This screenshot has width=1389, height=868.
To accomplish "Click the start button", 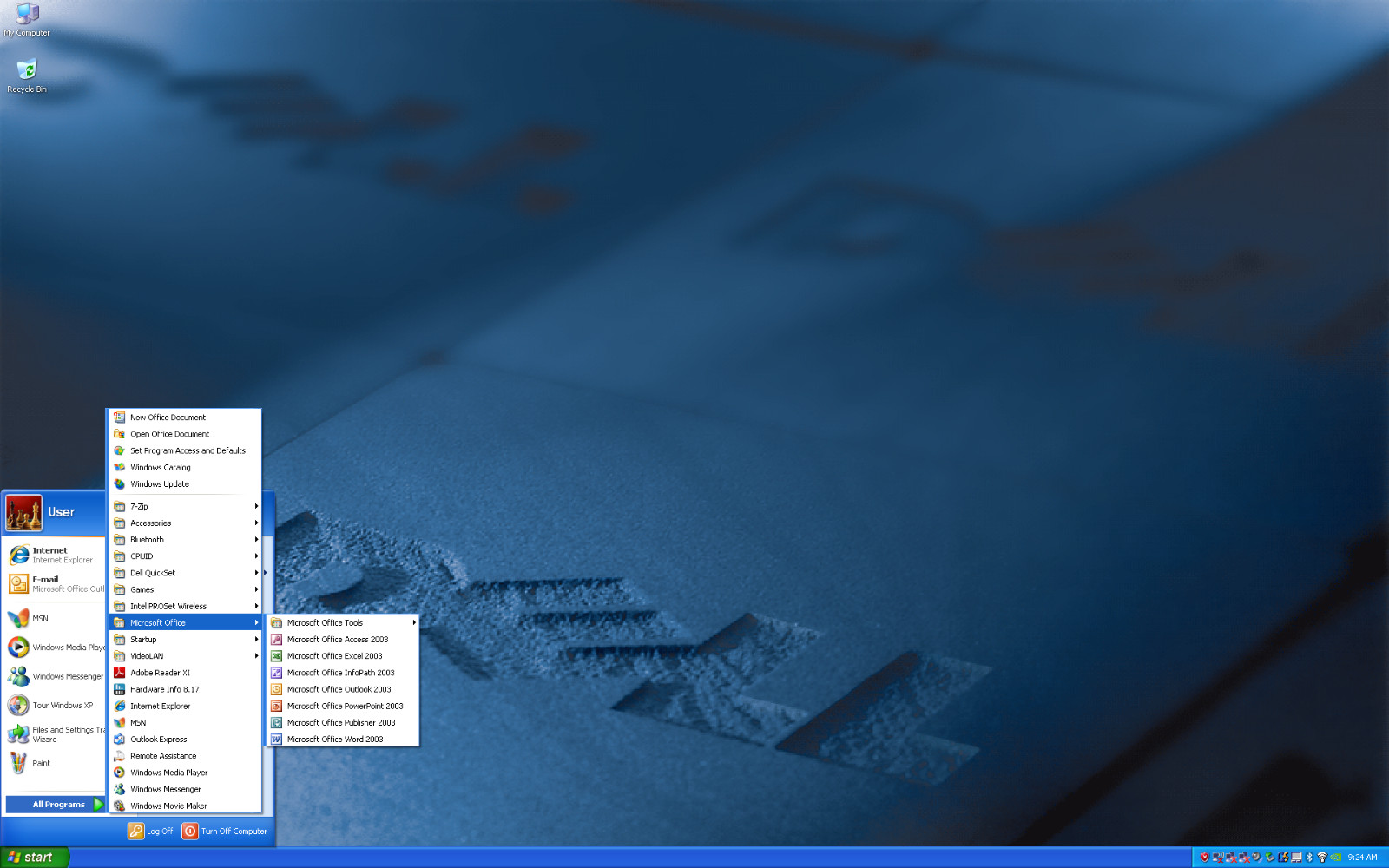I will pos(35,858).
